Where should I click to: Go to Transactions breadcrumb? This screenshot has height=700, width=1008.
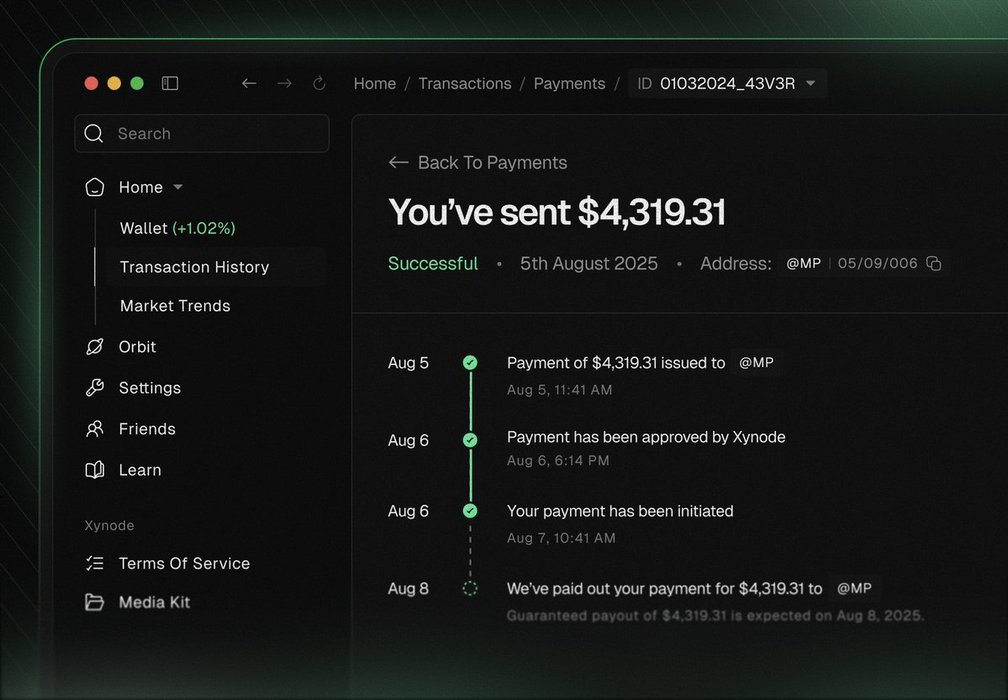(x=465, y=84)
